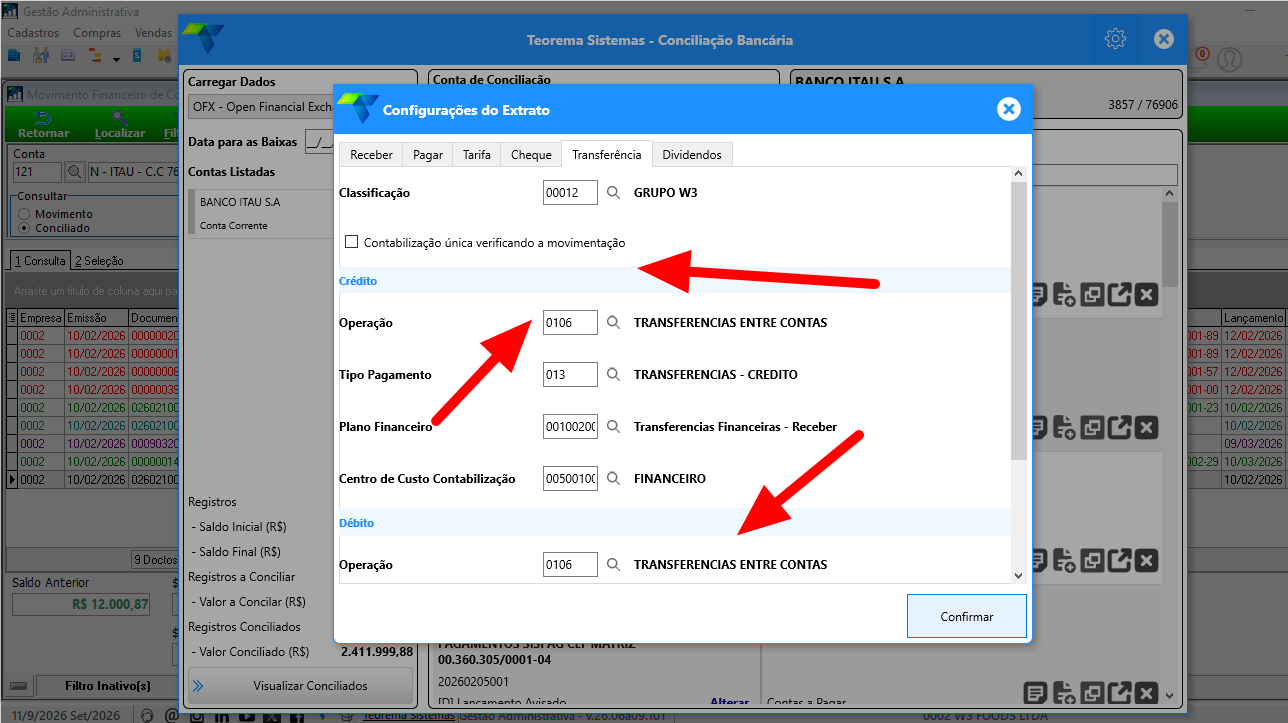This screenshot has height=723, width=1288.
Task: Open the Conciliação Bancária settings gear
Action: pyautogui.click(x=1115, y=39)
